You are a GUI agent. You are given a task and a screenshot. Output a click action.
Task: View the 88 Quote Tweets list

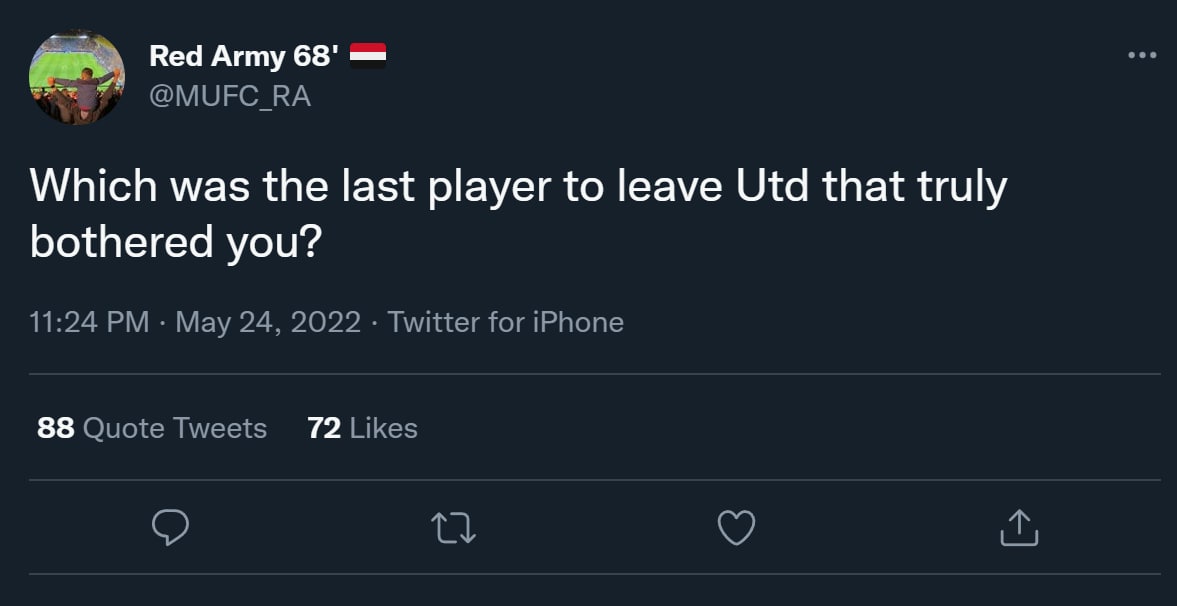pos(152,428)
